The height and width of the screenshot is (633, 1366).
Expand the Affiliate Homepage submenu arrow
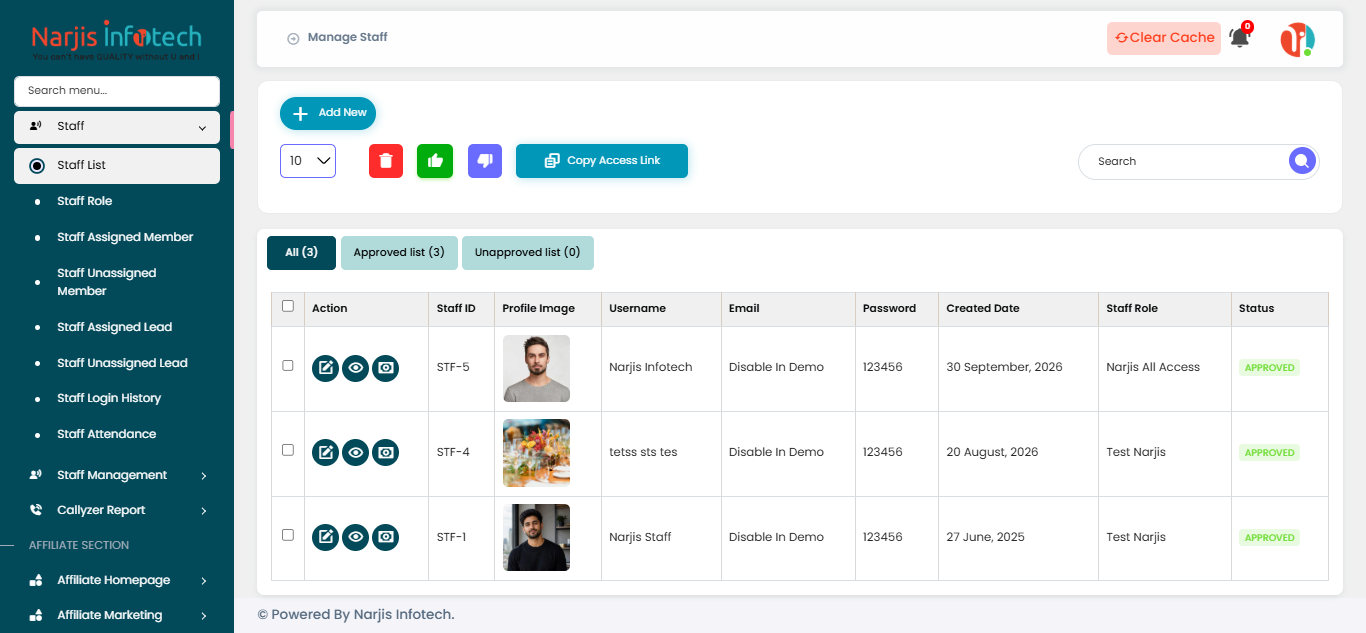coord(203,581)
